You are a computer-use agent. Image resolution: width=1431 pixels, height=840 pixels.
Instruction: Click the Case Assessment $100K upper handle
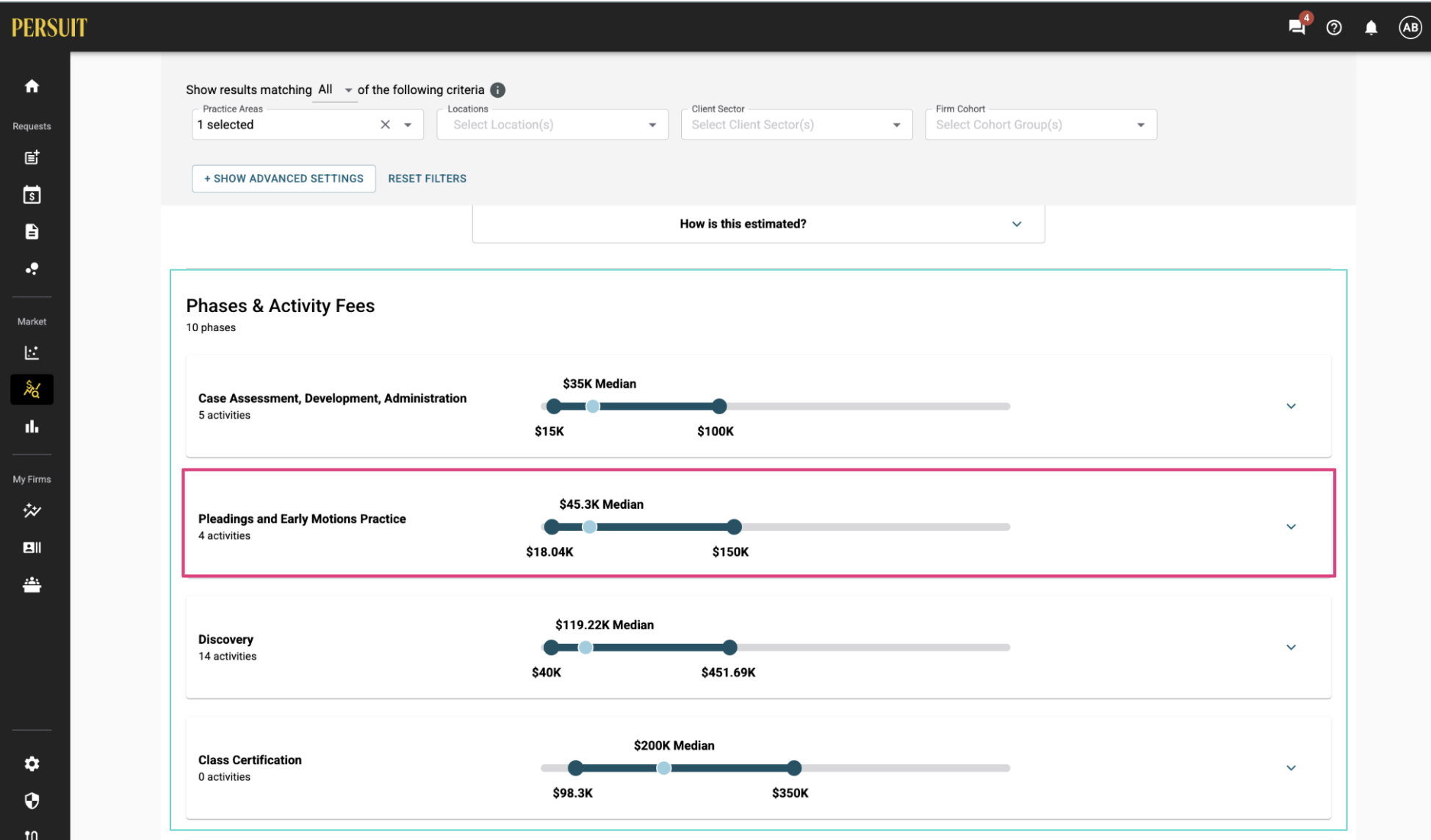(719, 406)
